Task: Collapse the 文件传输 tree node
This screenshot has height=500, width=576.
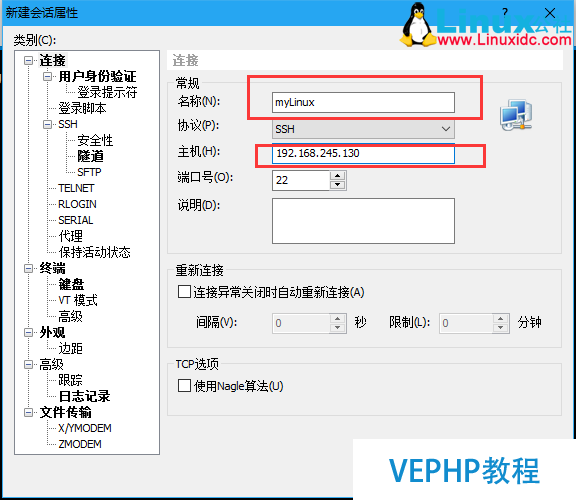Action: point(28,413)
